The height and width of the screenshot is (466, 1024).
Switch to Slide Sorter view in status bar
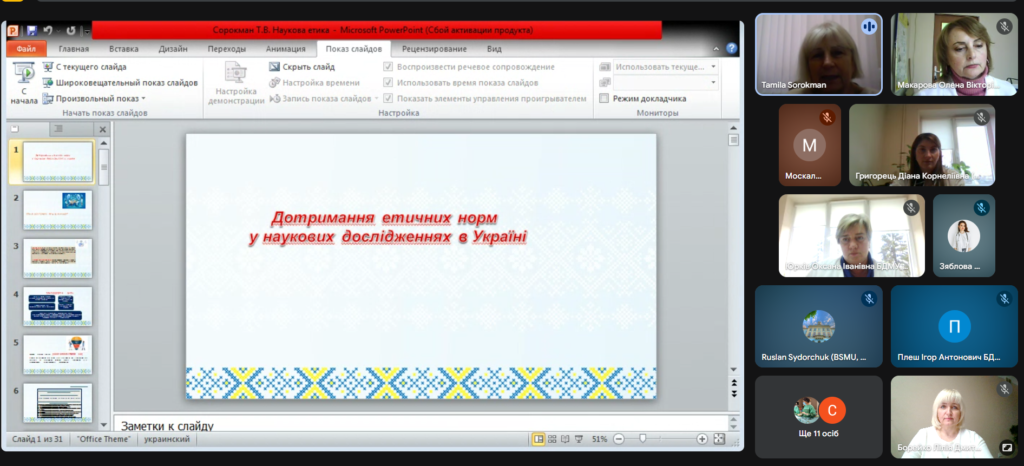[x=553, y=439]
